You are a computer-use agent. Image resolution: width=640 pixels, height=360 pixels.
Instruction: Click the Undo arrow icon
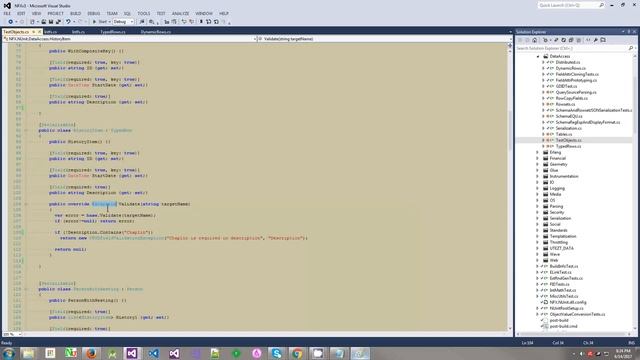click(x=68, y=22)
